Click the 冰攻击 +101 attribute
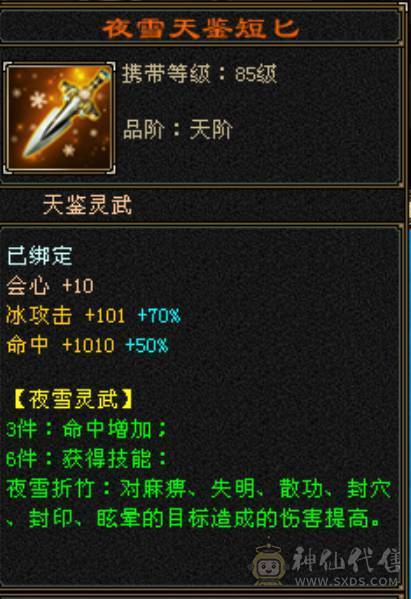This screenshot has width=411, height=599. click(66, 316)
